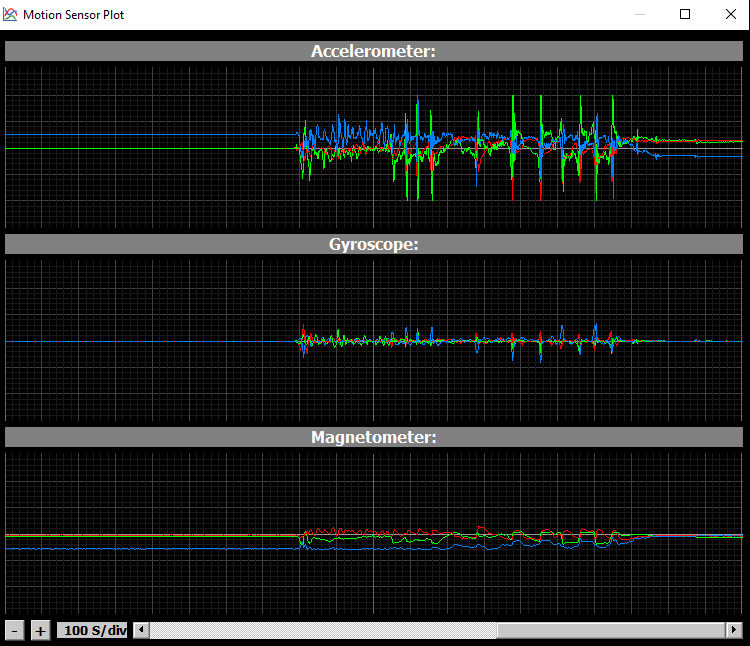Select the Gyroscope section header
750x646 pixels.
tap(374, 244)
